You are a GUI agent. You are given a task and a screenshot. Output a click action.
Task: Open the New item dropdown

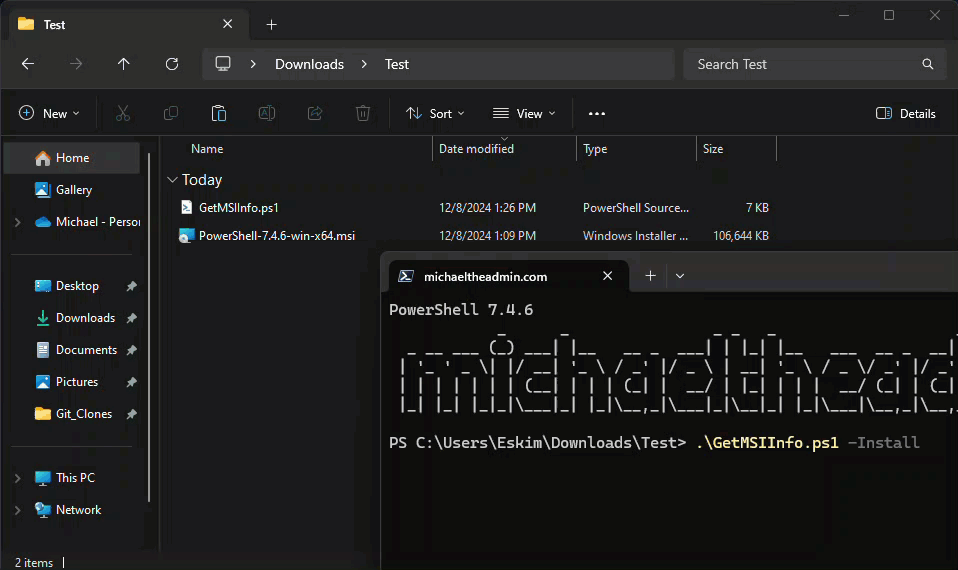click(x=49, y=114)
